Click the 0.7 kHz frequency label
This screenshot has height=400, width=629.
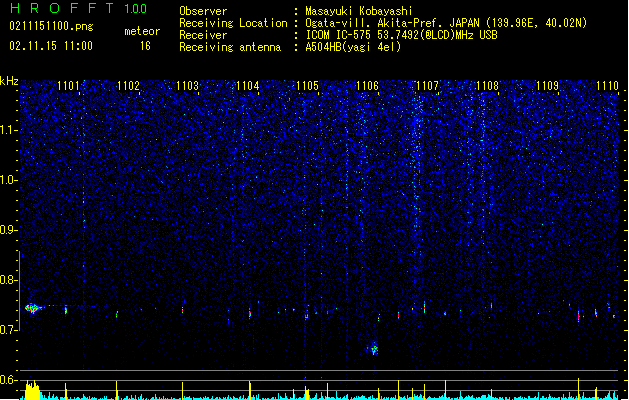[x=8, y=330]
